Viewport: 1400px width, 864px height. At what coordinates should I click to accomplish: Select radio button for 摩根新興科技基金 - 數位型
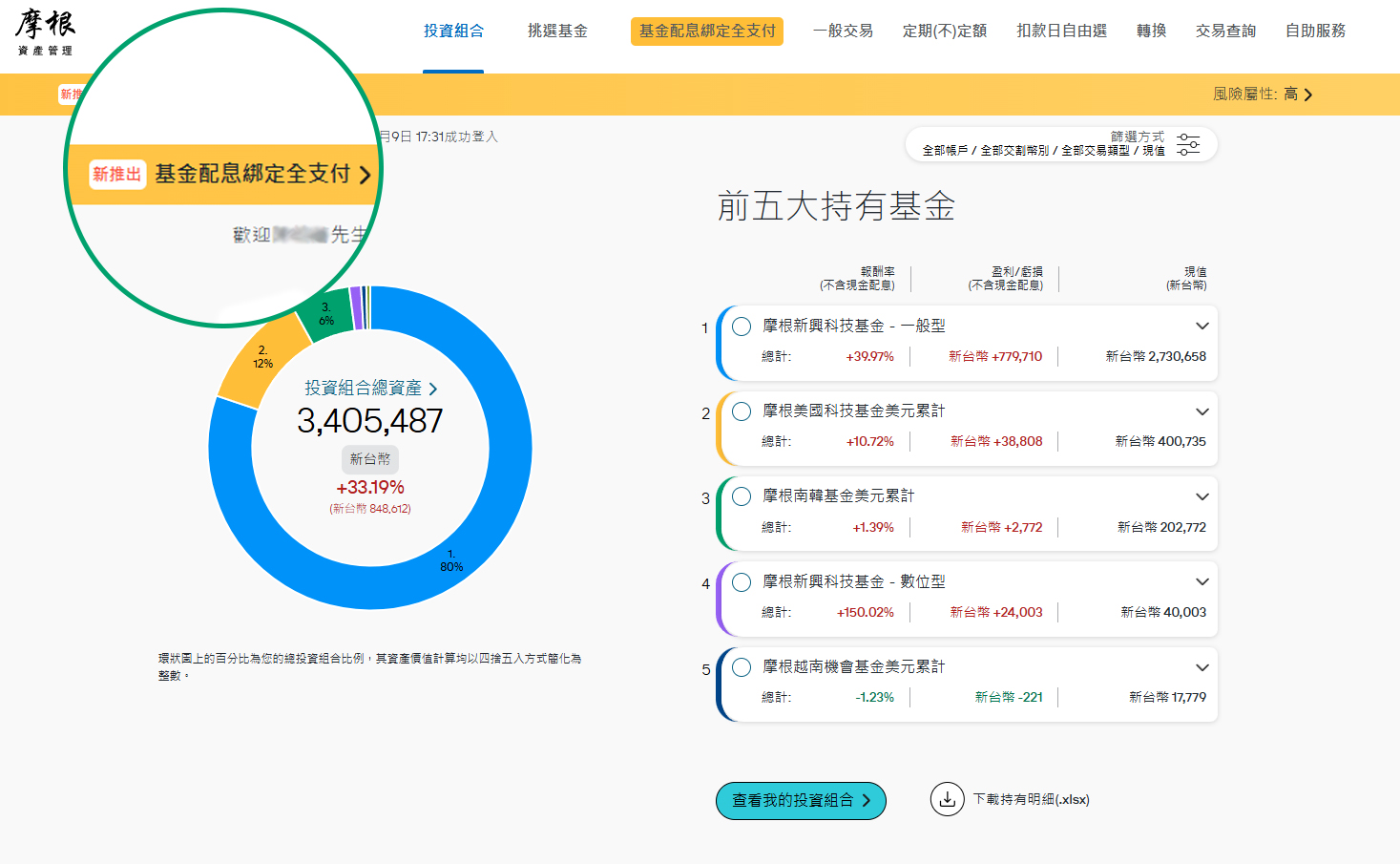pos(742,582)
